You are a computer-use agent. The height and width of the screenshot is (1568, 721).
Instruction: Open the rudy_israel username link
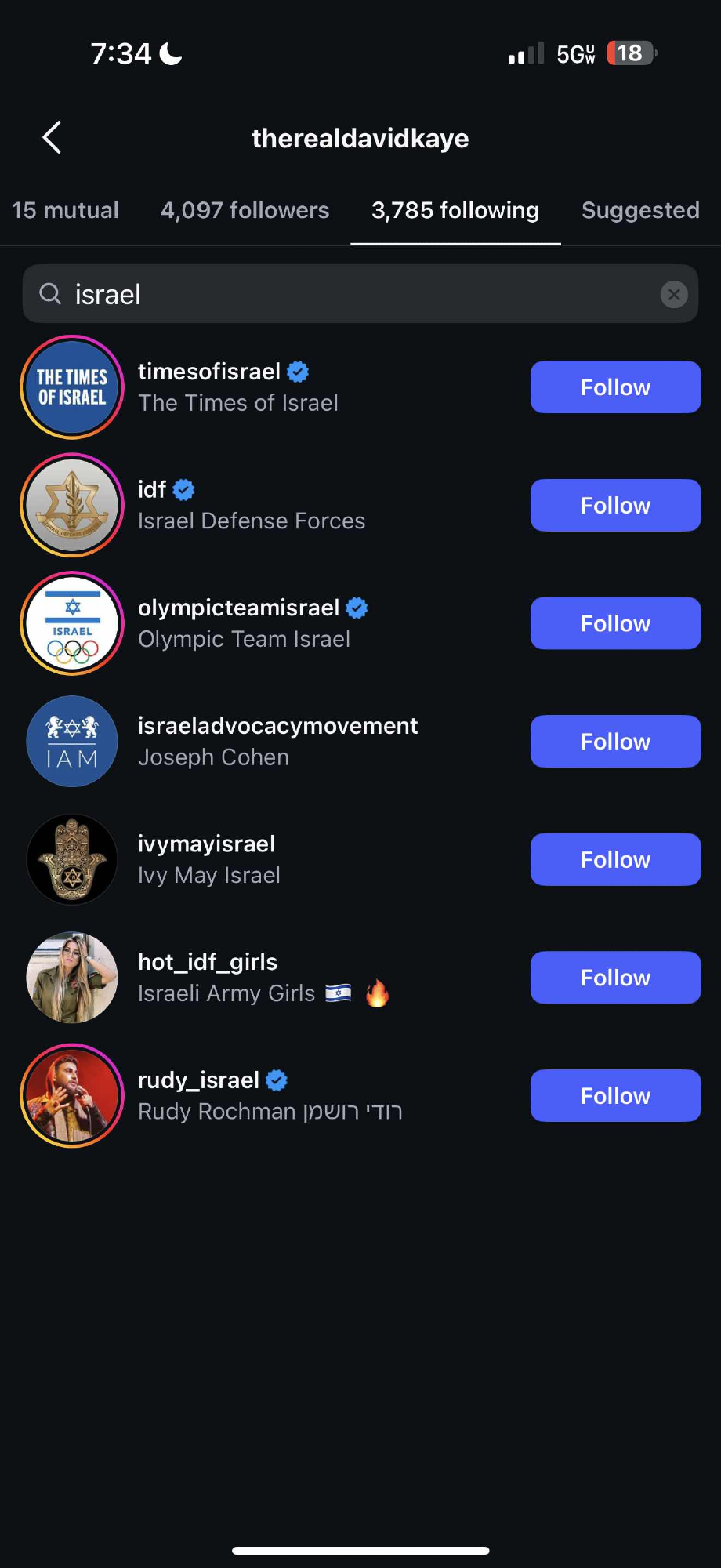tap(198, 1080)
